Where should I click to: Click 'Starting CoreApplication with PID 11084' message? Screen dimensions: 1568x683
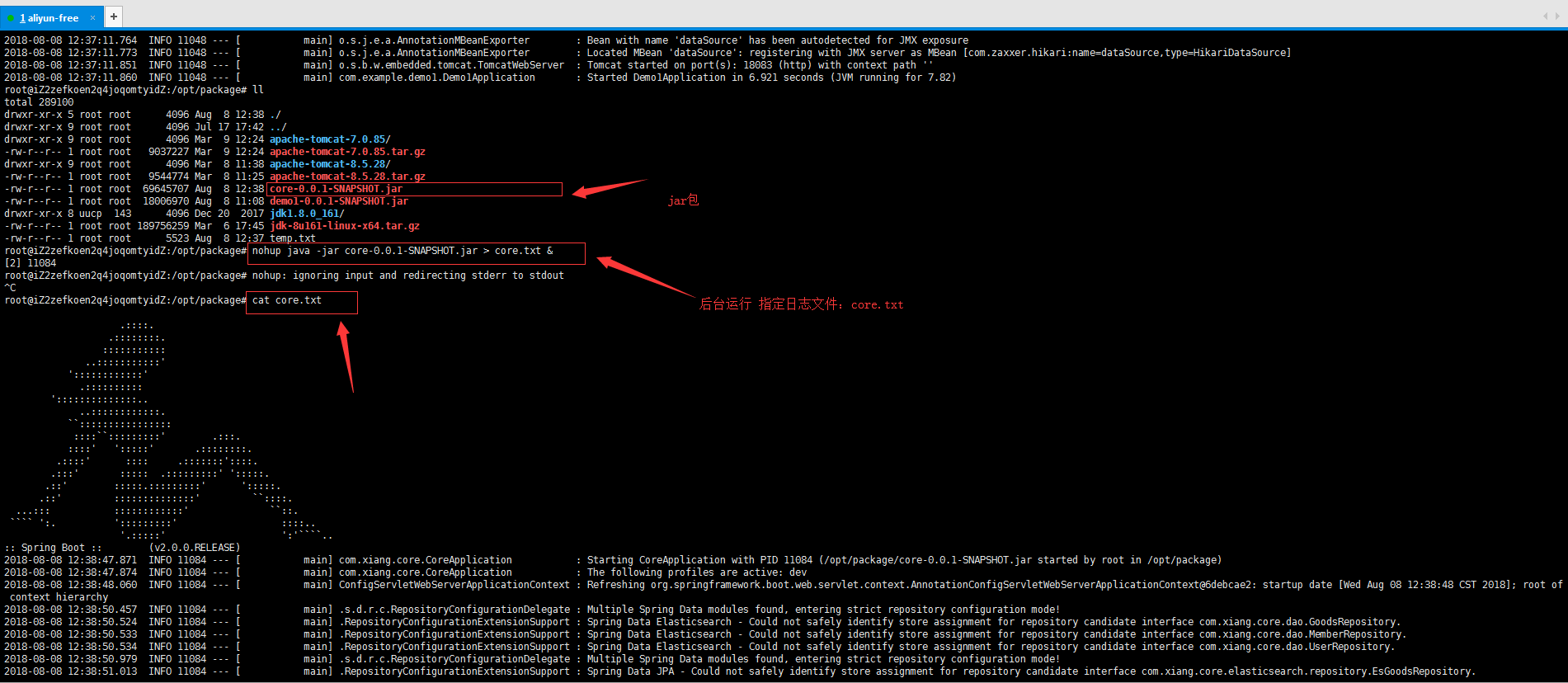pyautogui.click(x=904, y=560)
